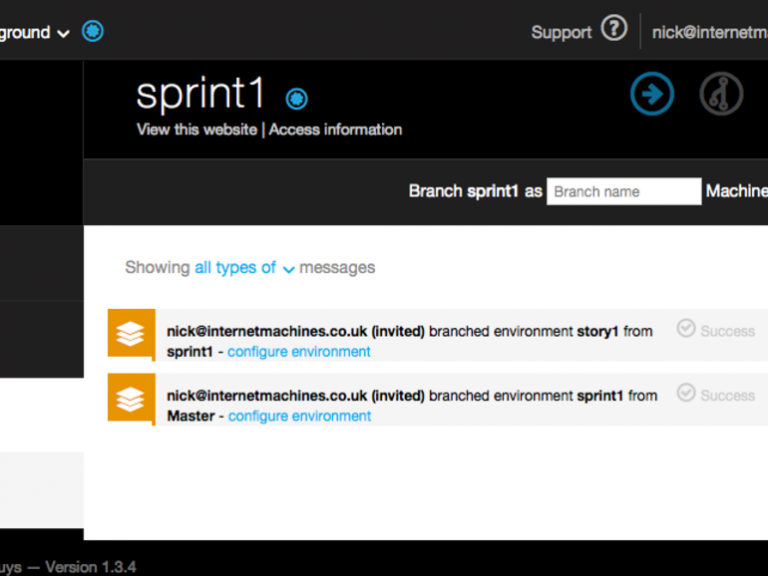Open configure environment link in story1 message
Viewport: 768px width, 576px height.
pyautogui.click(x=299, y=352)
